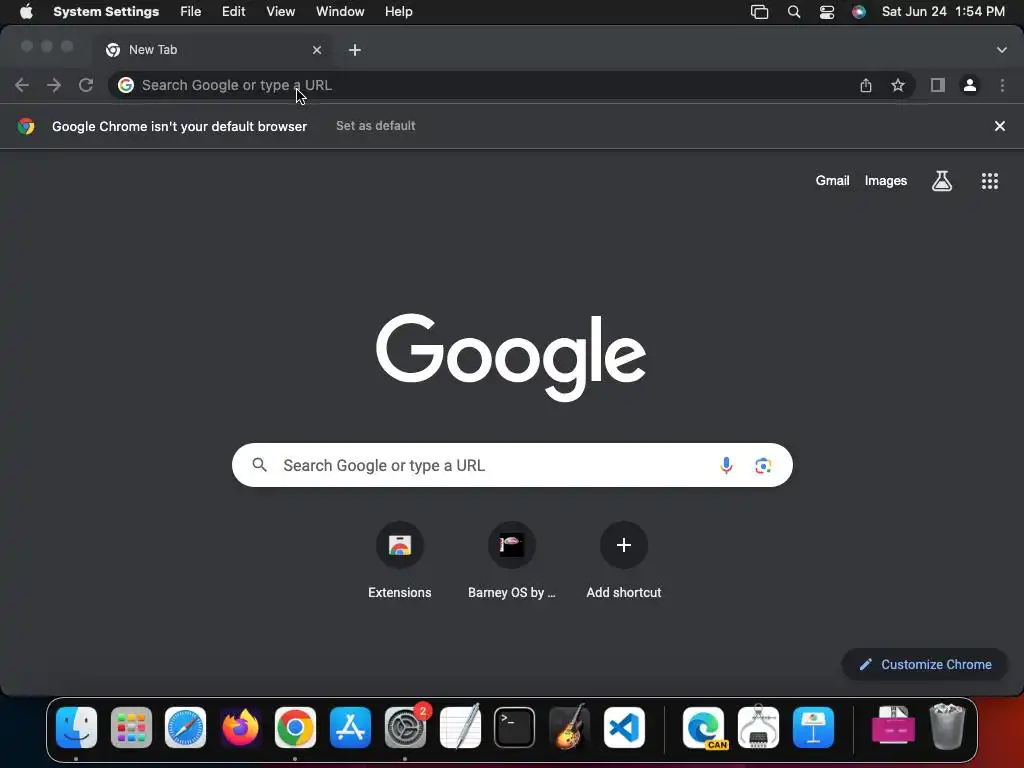1024x768 pixels.
Task: Open Launchpad from the Dock
Action: point(131,727)
